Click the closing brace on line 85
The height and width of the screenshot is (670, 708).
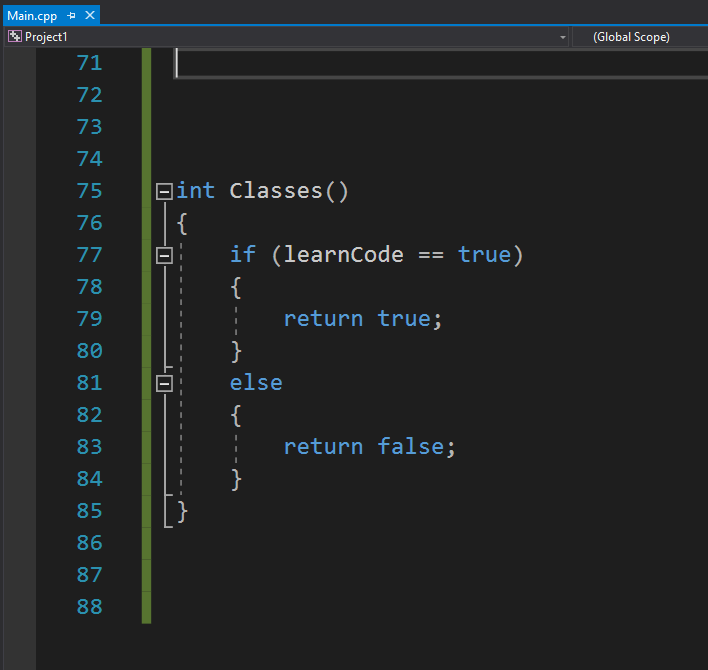(x=182, y=511)
